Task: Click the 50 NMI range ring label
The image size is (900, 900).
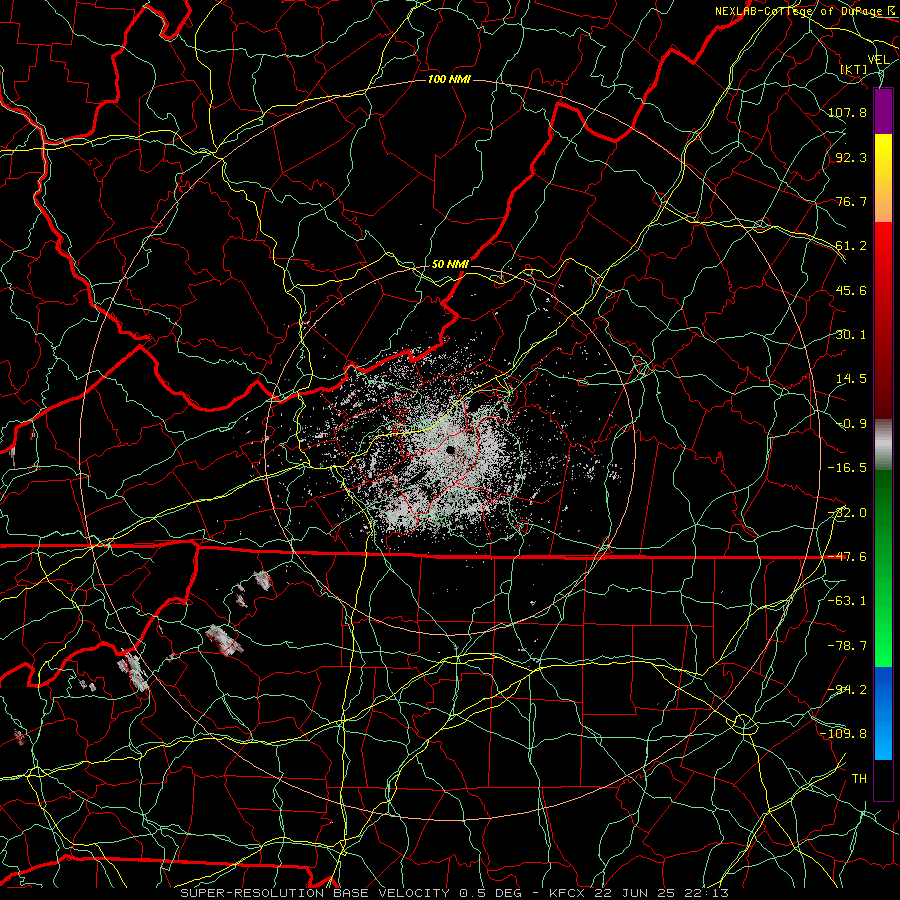Action: [x=450, y=264]
